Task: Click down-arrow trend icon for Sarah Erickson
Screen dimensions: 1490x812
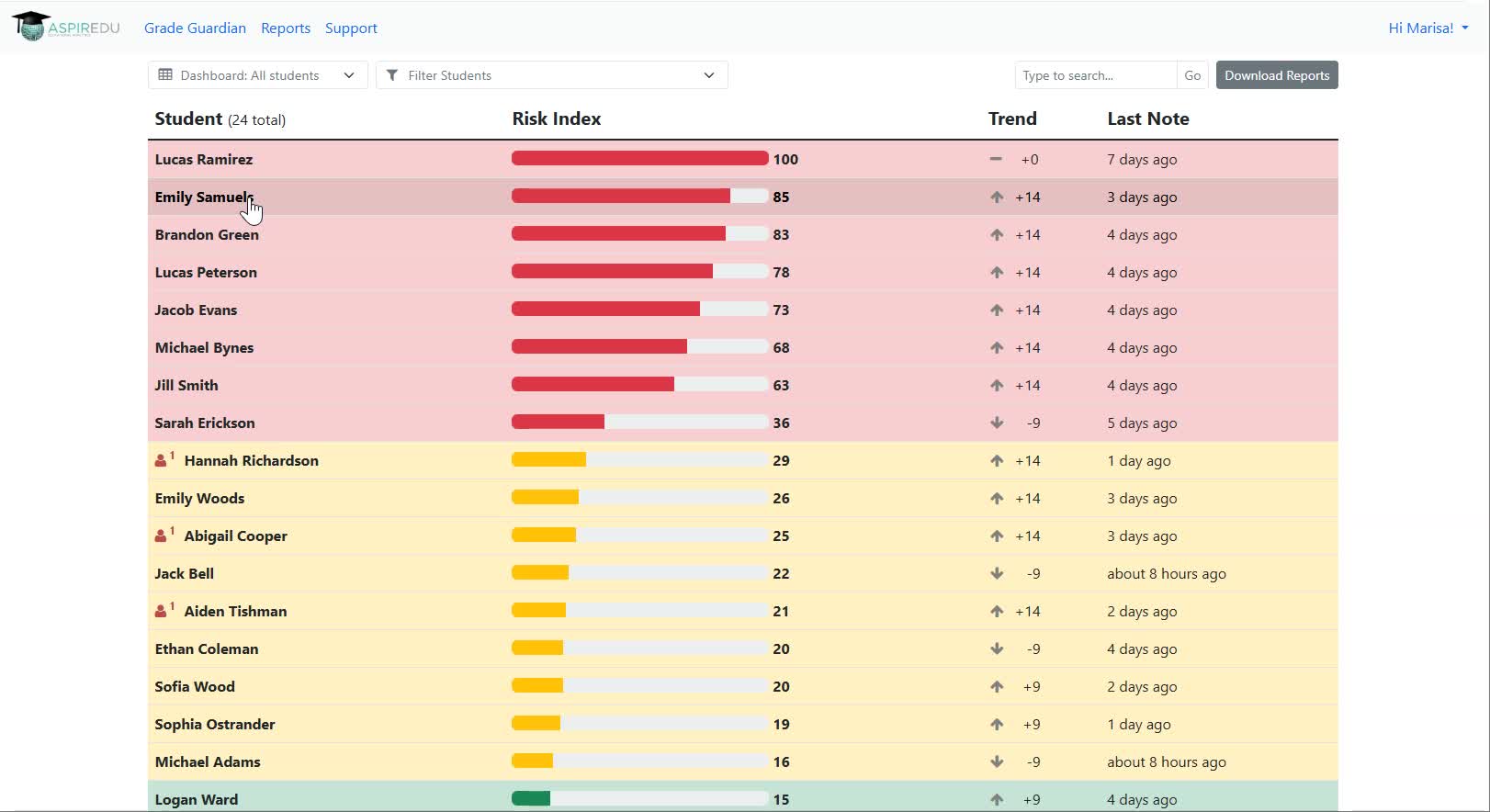Action: click(x=997, y=423)
